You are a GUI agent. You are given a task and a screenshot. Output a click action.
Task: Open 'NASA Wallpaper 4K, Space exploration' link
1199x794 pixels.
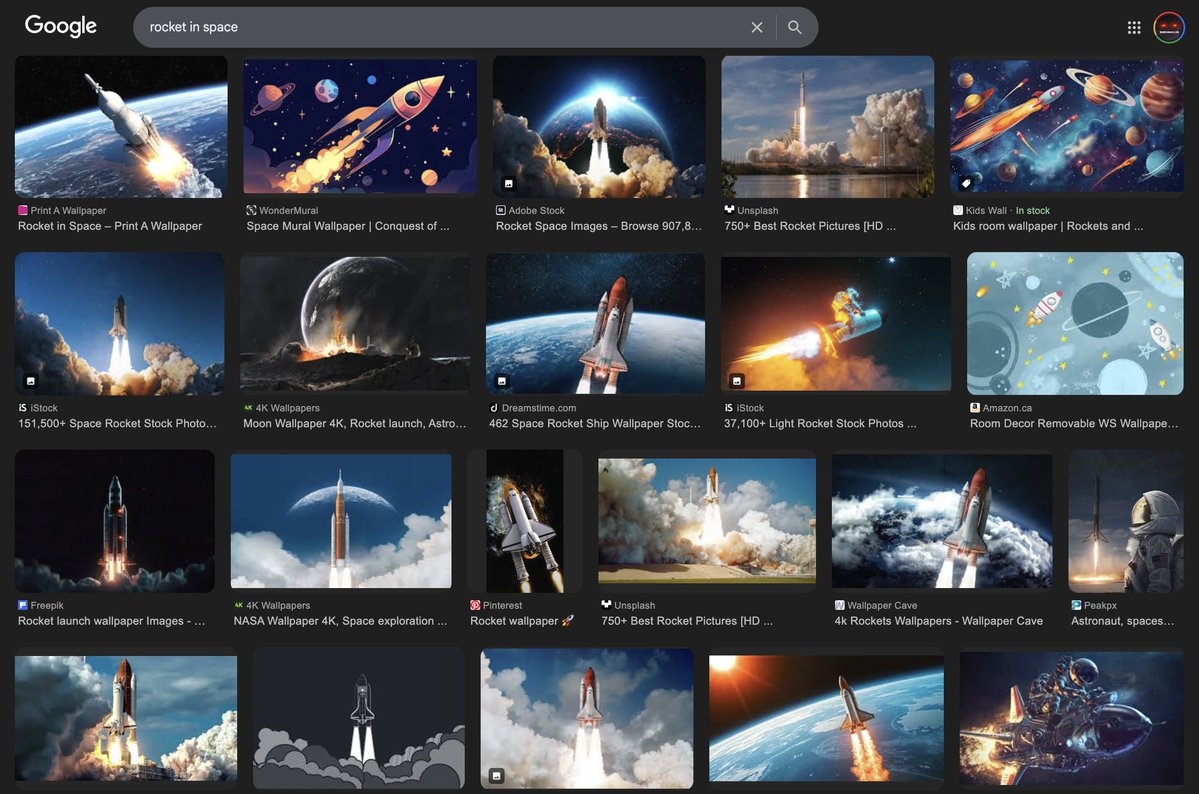(x=340, y=621)
